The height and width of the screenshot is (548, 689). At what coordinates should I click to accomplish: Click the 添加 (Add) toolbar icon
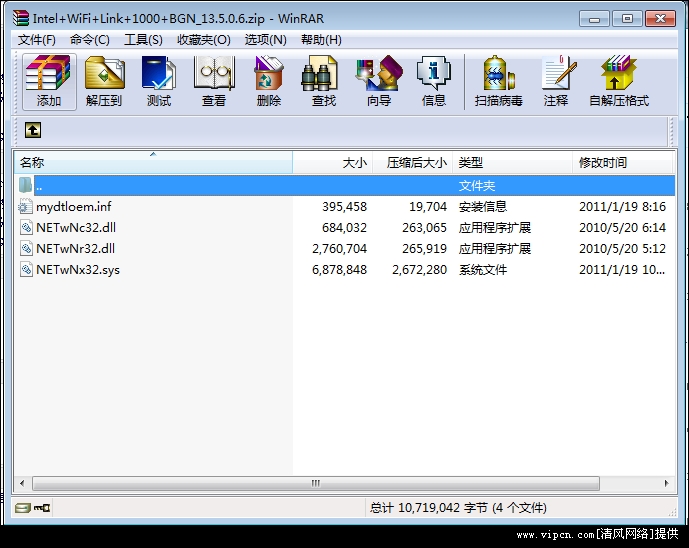point(49,82)
